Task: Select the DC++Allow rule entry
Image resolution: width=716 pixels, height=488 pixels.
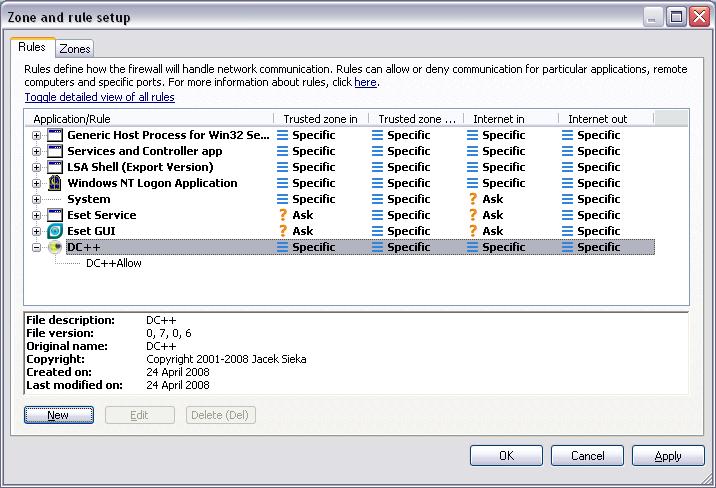Action: (x=114, y=263)
